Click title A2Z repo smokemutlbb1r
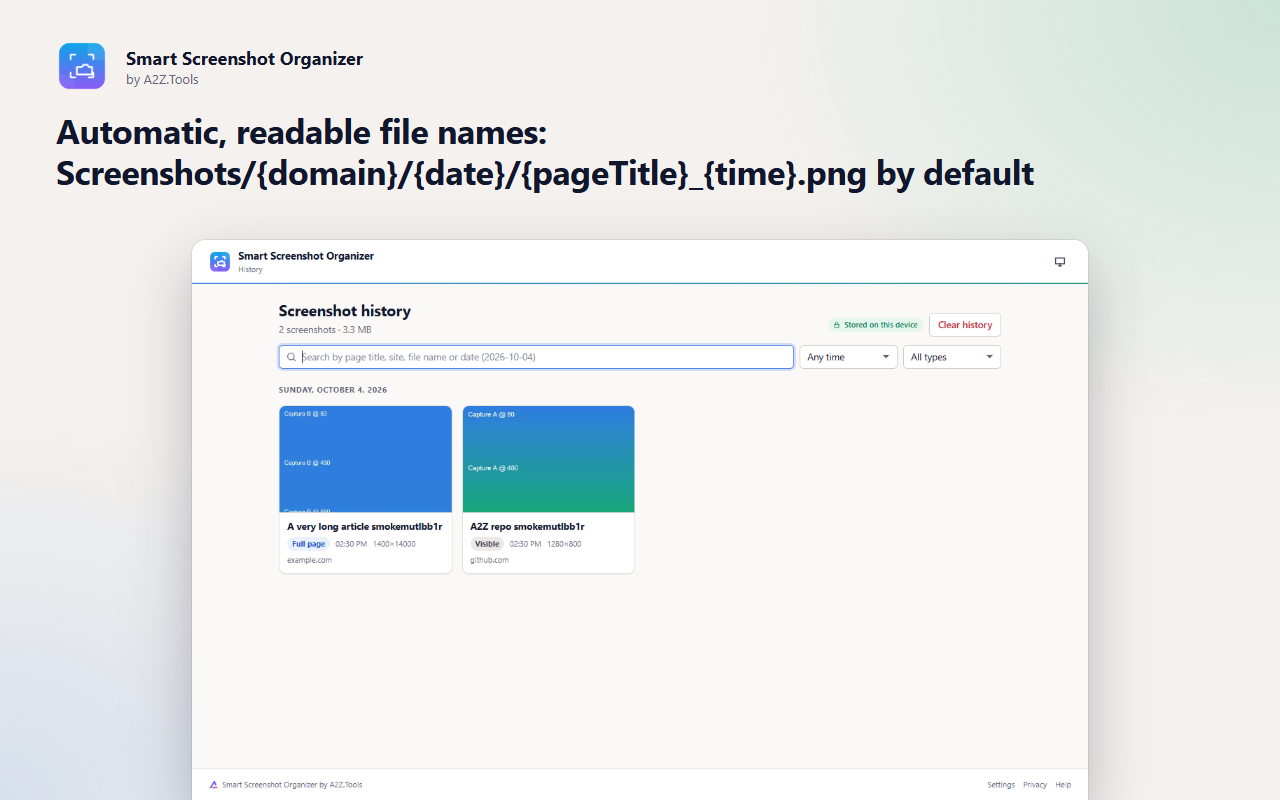This screenshot has height=800, width=1280. point(527,526)
